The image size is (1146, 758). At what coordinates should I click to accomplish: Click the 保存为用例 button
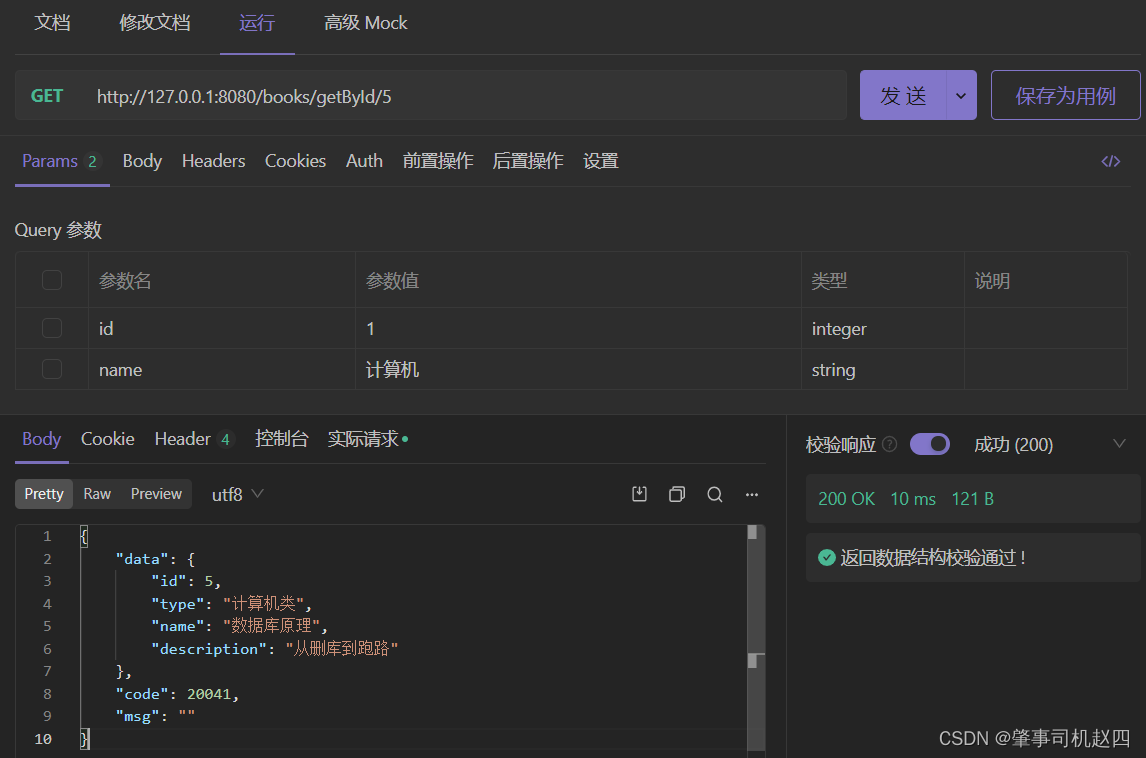click(1065, 96)
